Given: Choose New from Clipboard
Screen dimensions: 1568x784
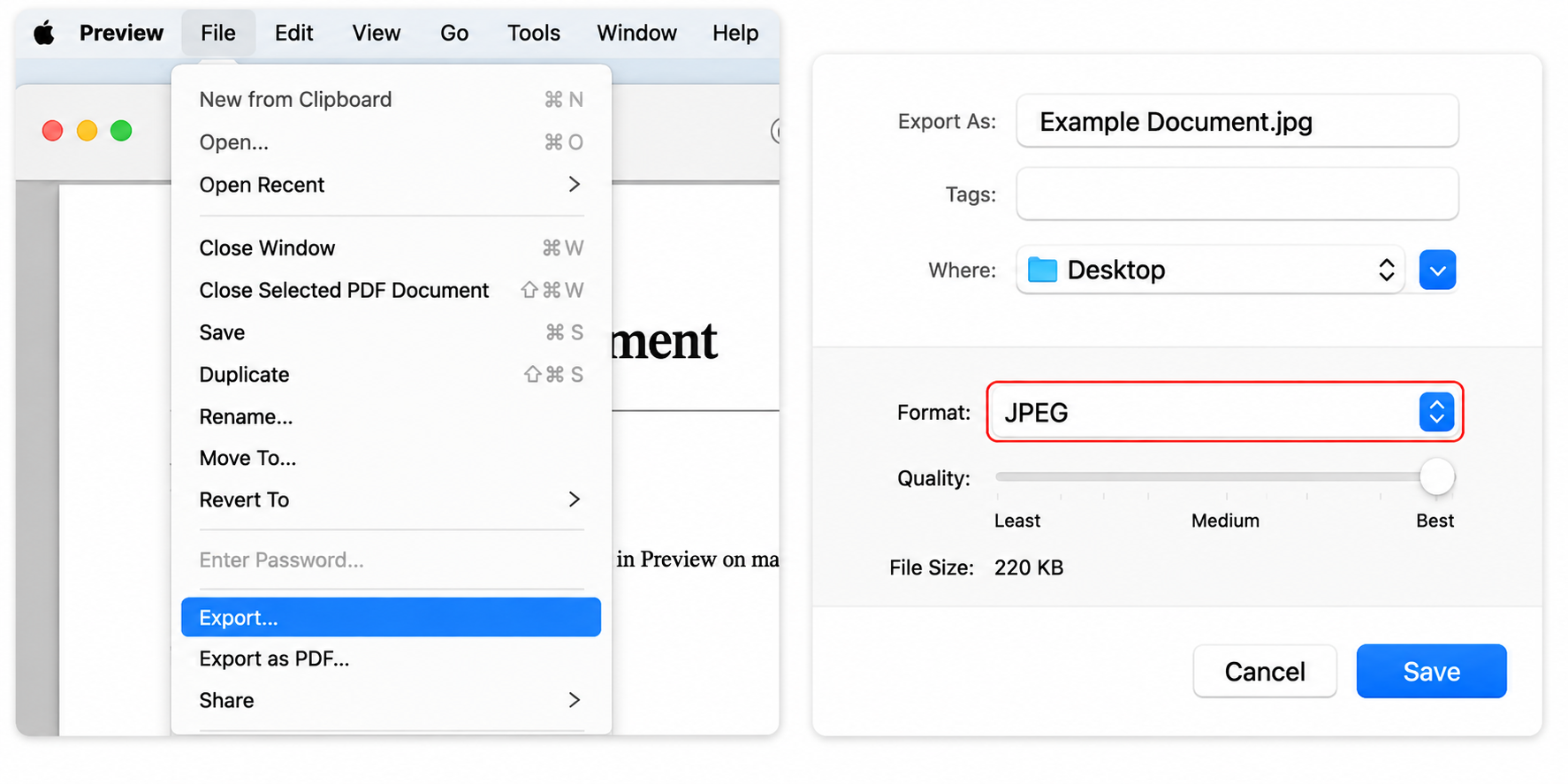Looking at the screenshot, I should [x=391, y=100].
